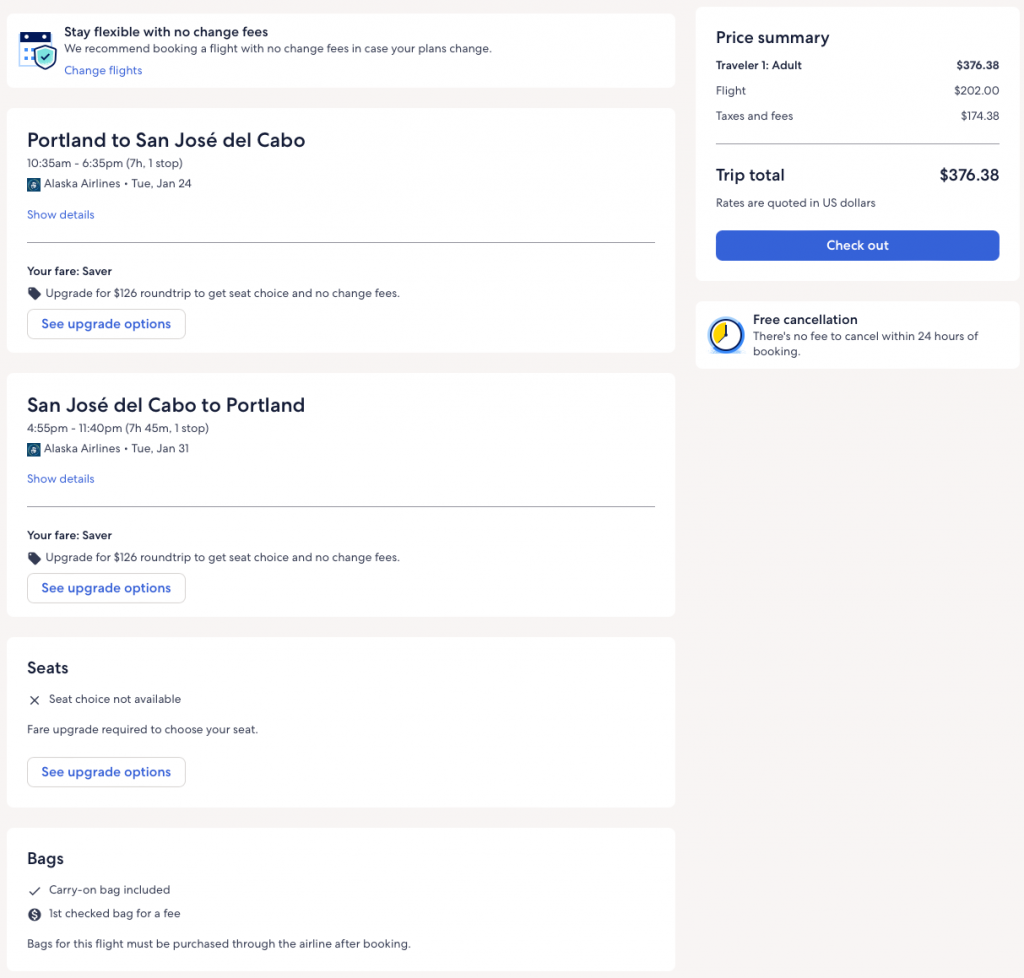This screenshot has width=1024, height=978.
Task: Click the Bags section heading
Action: click(x=46, y=859)
